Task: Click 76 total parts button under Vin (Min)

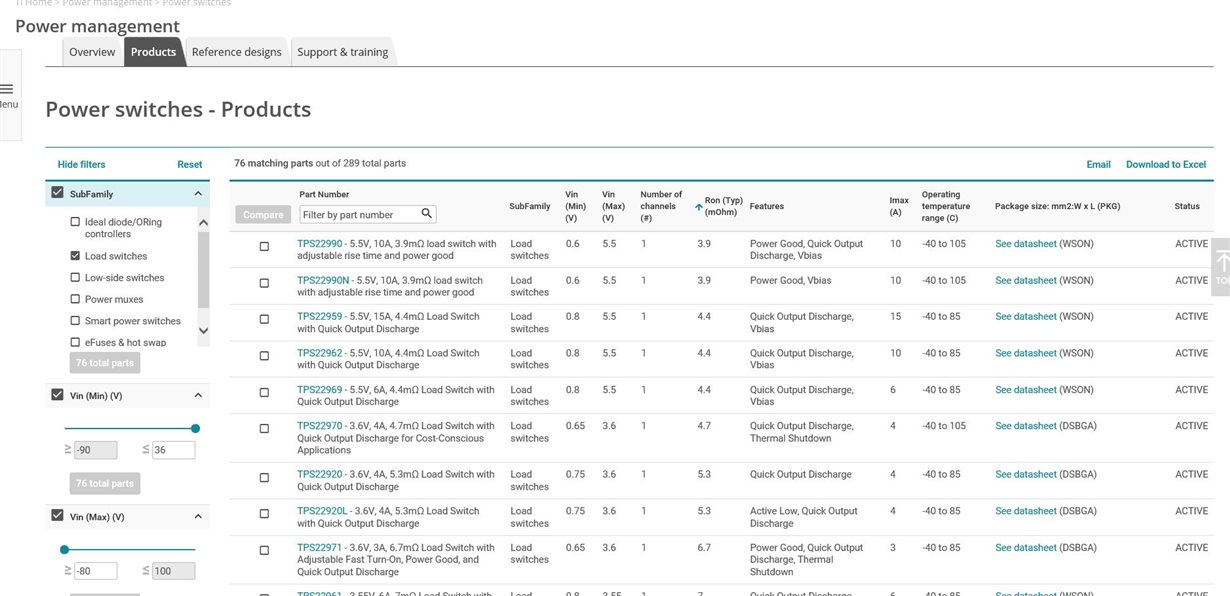Action: tap(105, 483)
